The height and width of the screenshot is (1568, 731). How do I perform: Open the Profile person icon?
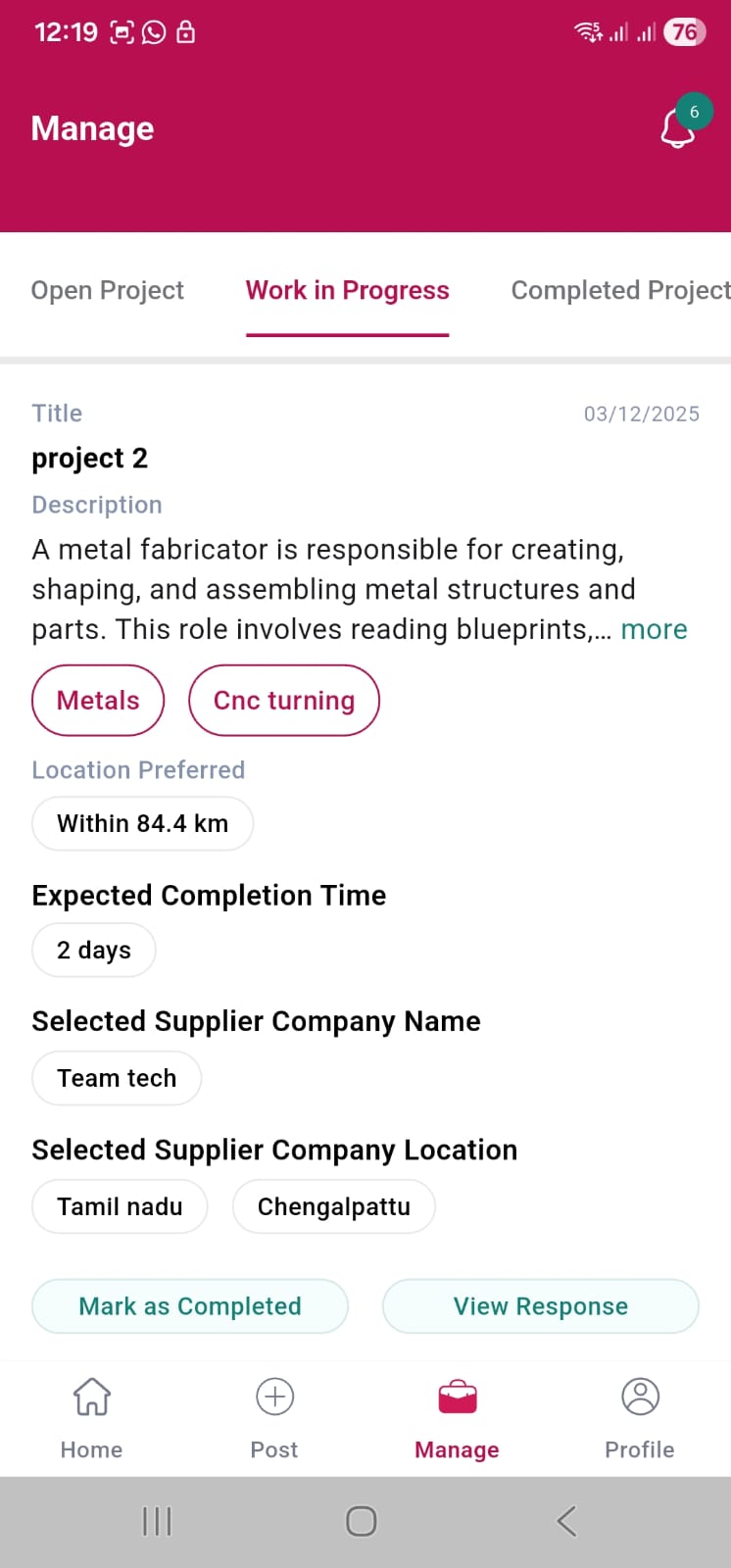(640, 1396)
